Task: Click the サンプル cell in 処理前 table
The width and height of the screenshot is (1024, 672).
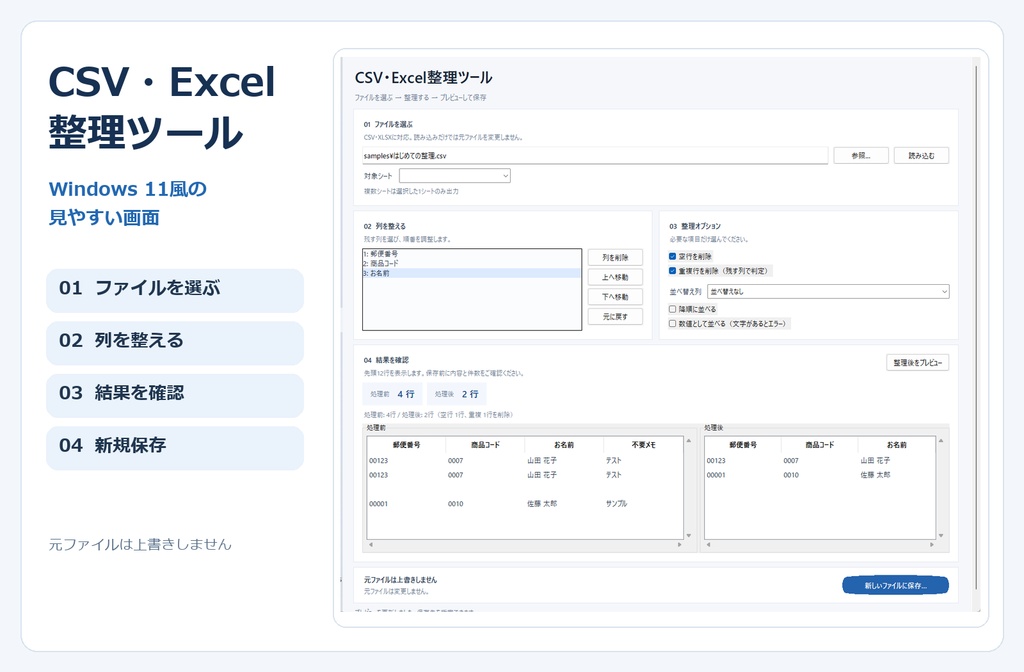Action: [x=616, y=504]
